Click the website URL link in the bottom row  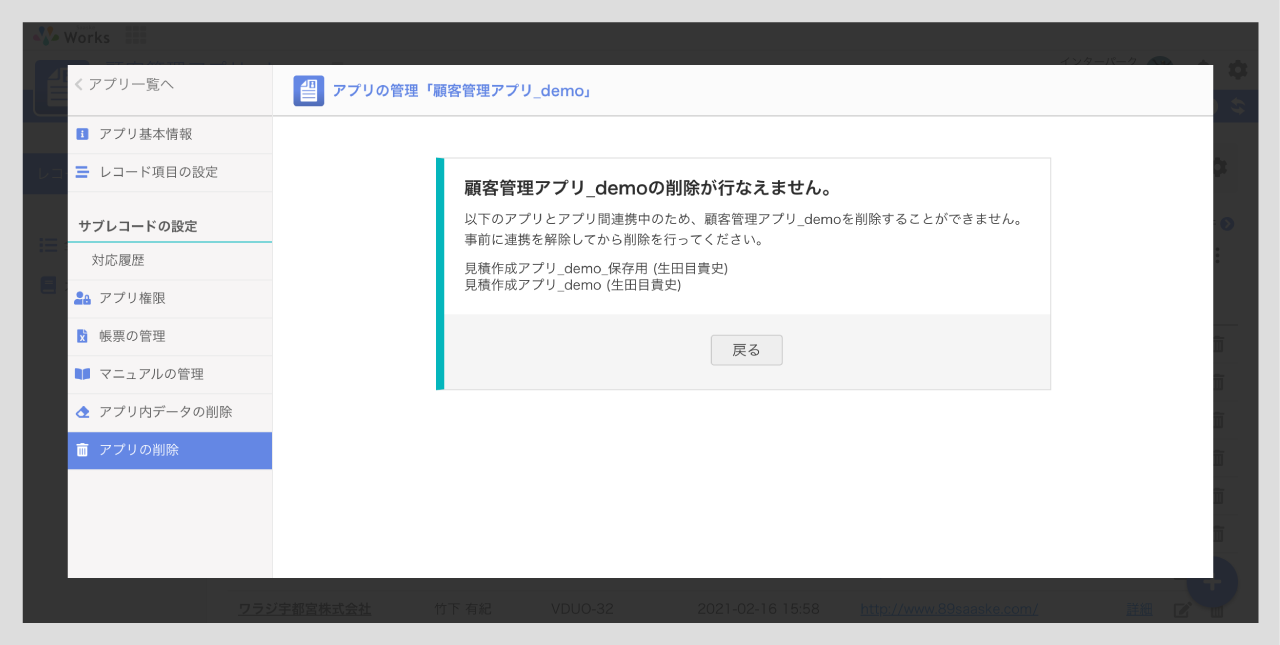(948, 608)
